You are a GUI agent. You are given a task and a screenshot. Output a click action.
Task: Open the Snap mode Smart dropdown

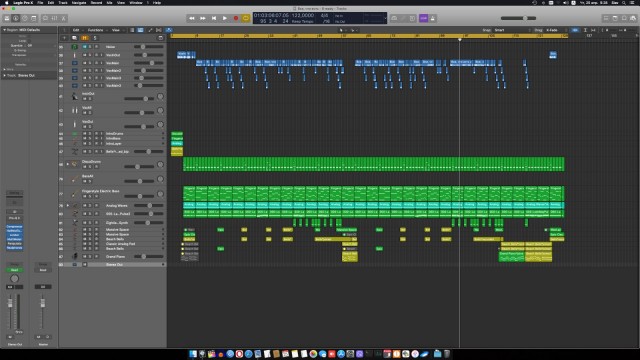pos(512,30)
